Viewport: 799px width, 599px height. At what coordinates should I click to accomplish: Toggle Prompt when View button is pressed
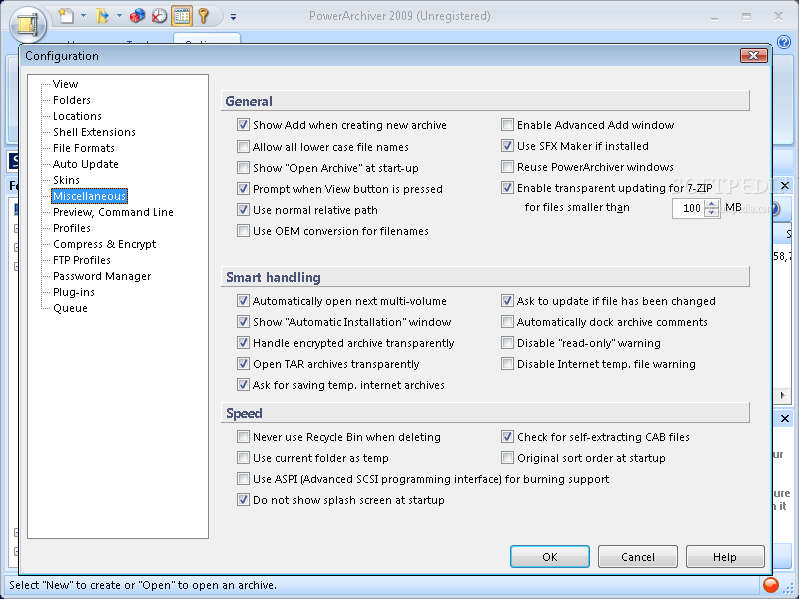243,188
